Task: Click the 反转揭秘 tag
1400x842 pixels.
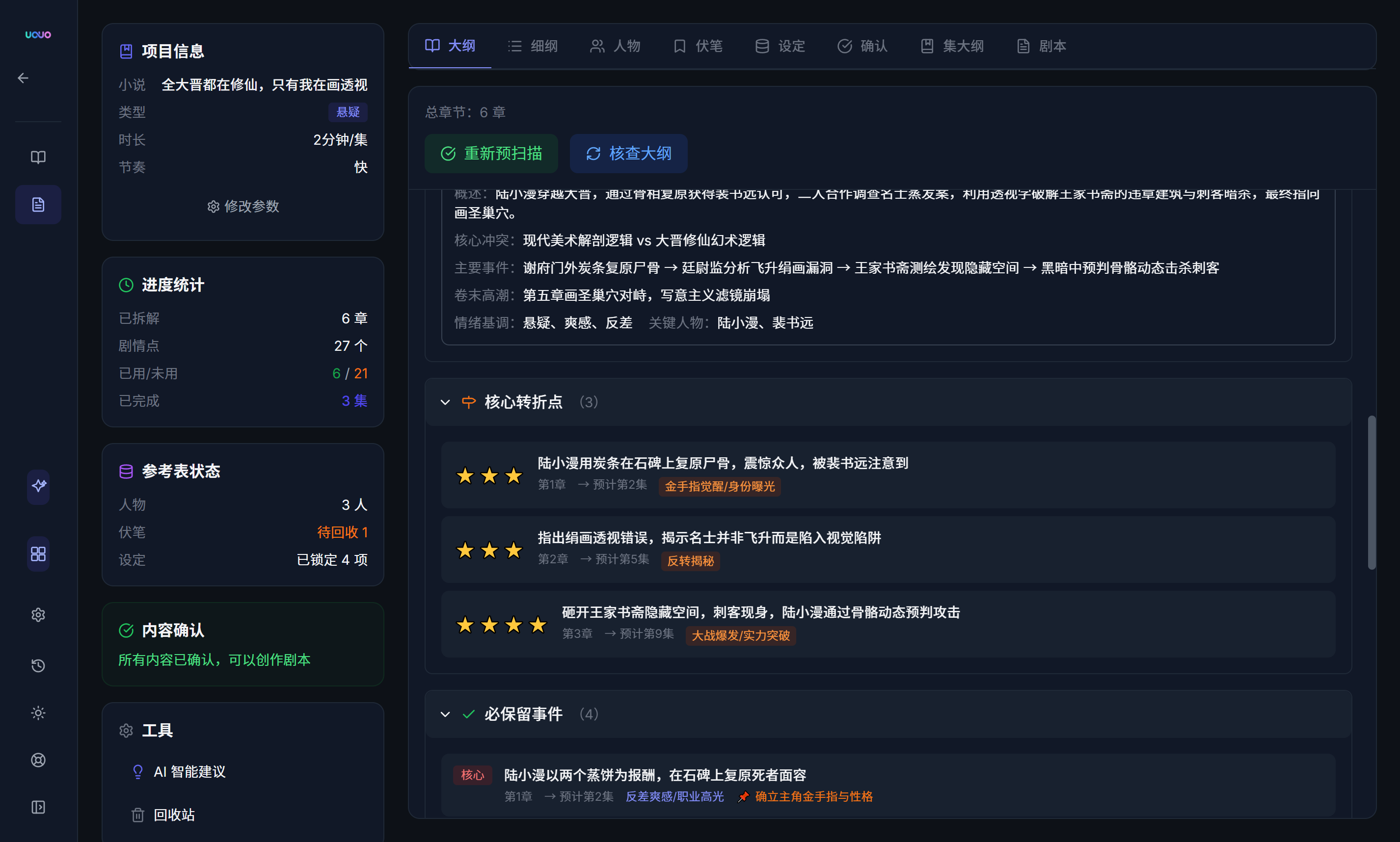Action: click(x=690, y=560)
